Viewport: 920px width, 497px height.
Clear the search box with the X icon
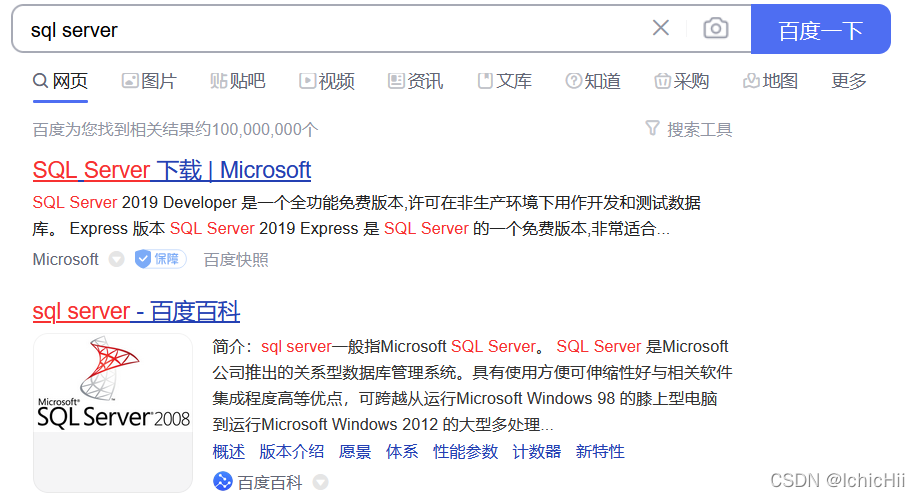pyautogui.click(x=661, y=28)
